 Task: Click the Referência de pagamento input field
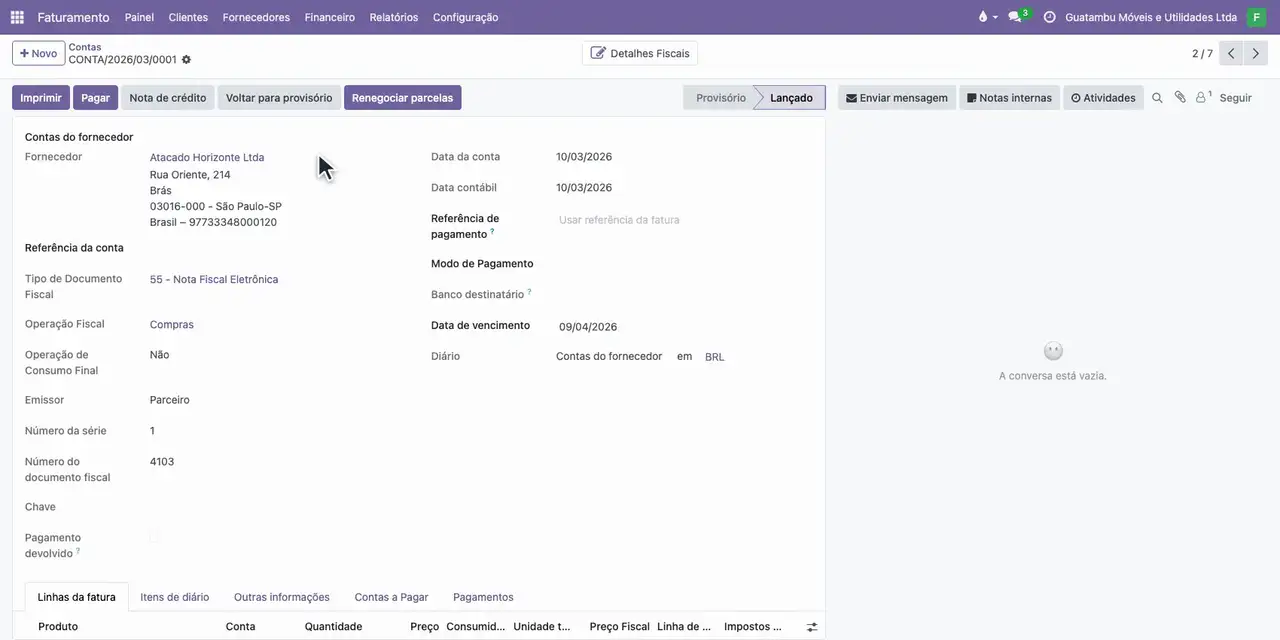(684, 220)
